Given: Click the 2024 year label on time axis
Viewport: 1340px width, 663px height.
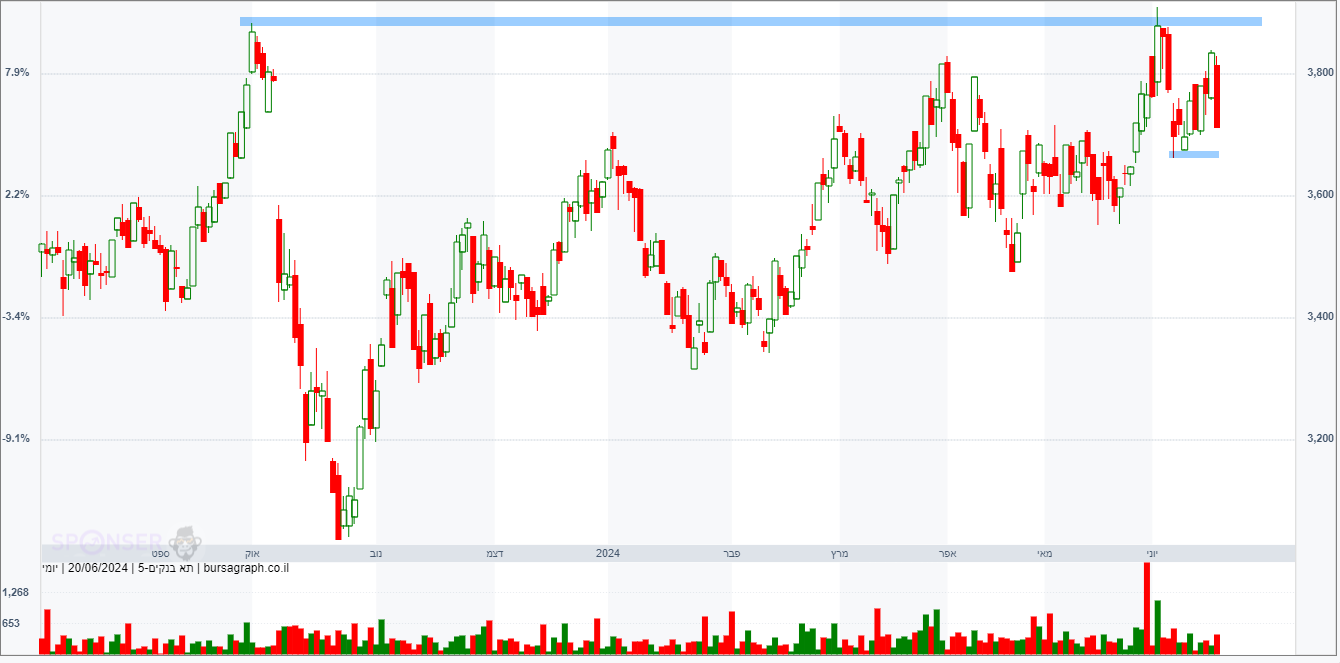Looking at the screenshot, I should coord(608,553).
